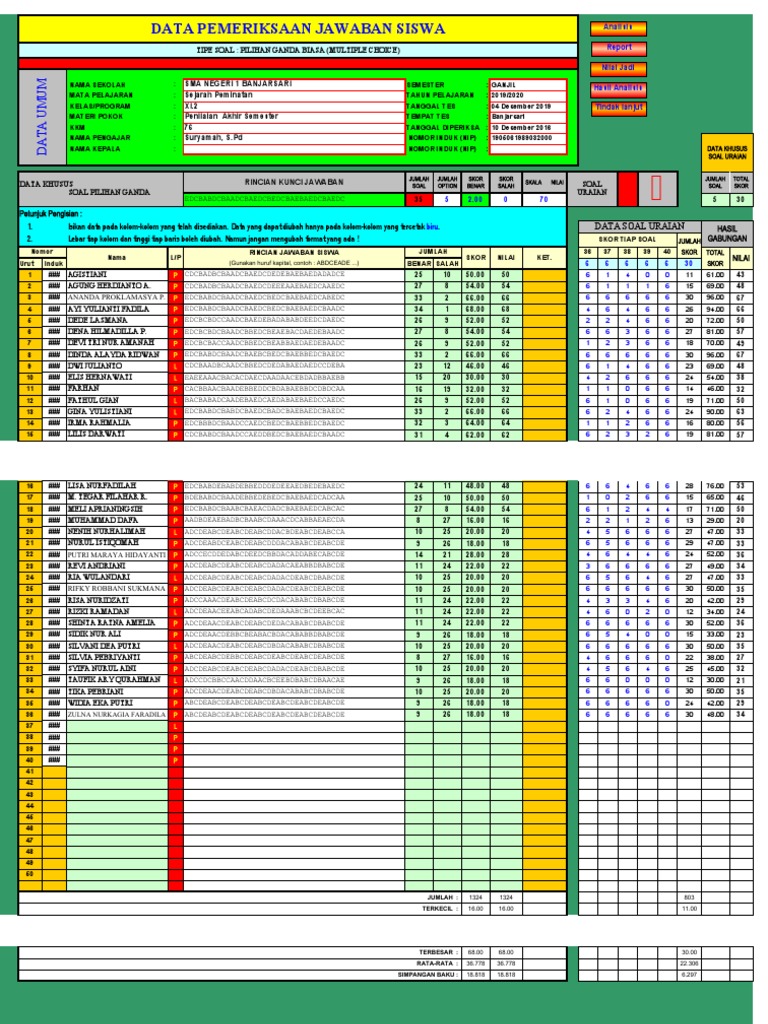Screen dimensions: 768x1024
Task: Click the JUMLAH total in the SKOR column
Action: coord(475,897)
